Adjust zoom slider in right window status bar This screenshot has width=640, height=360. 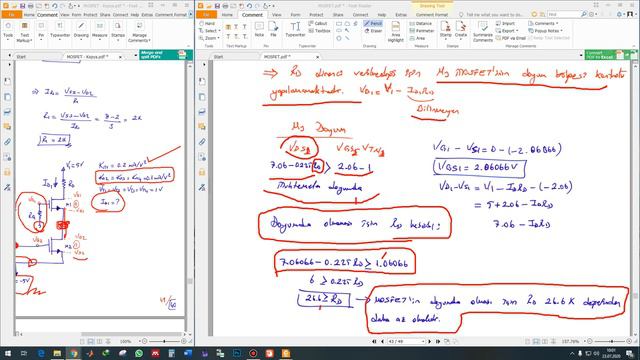(x=611, y=341)
